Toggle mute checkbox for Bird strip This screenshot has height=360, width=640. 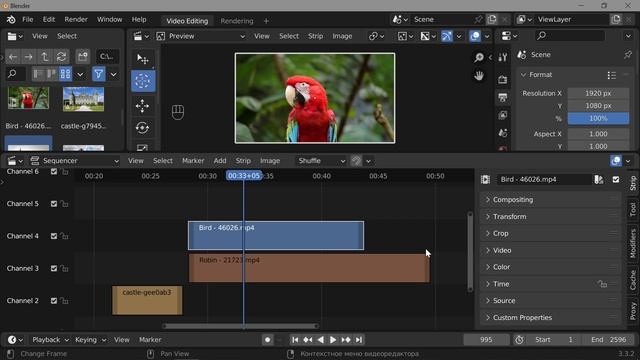pos(616,179)
